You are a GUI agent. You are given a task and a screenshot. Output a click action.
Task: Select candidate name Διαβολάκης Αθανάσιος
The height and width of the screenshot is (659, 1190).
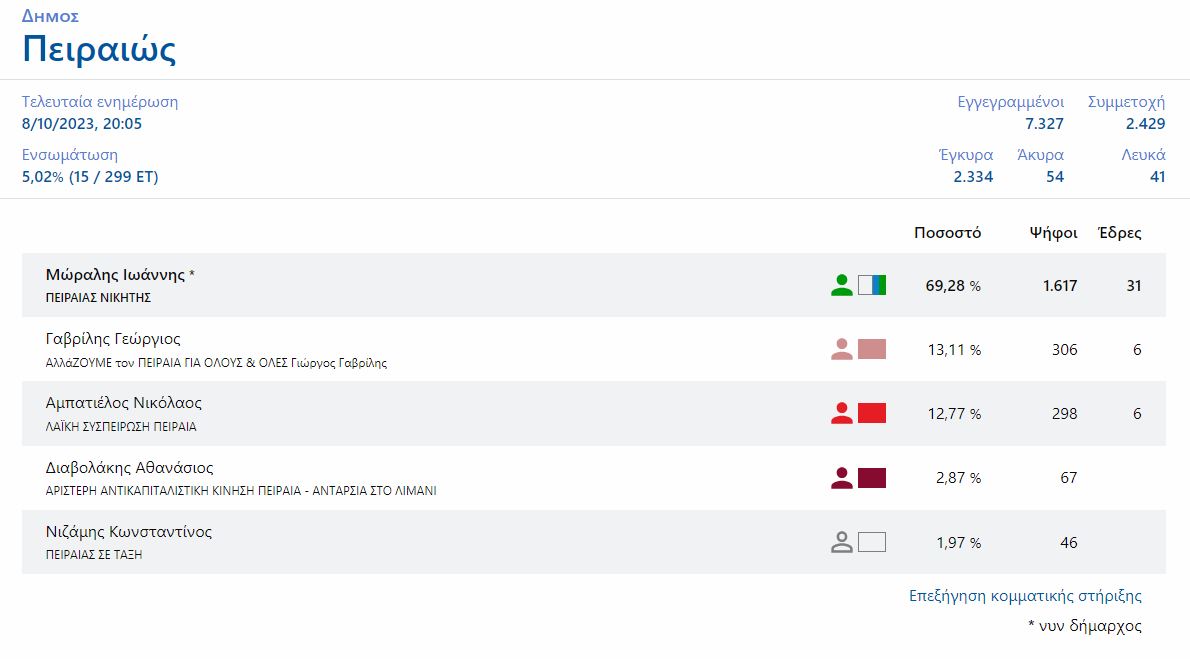(130, 468)
